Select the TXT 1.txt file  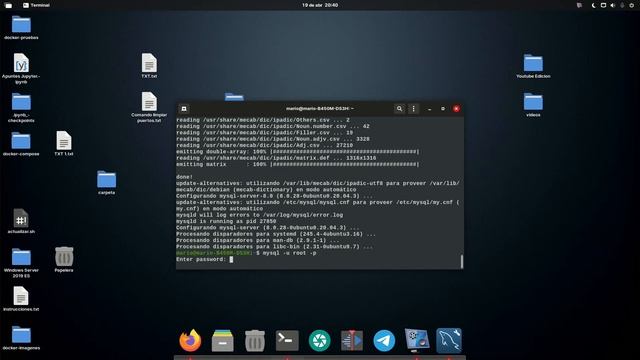click(x=64, y=143)
